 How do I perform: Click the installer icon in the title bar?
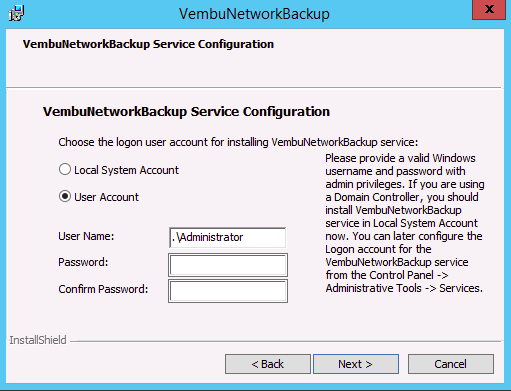click(16, 13)
